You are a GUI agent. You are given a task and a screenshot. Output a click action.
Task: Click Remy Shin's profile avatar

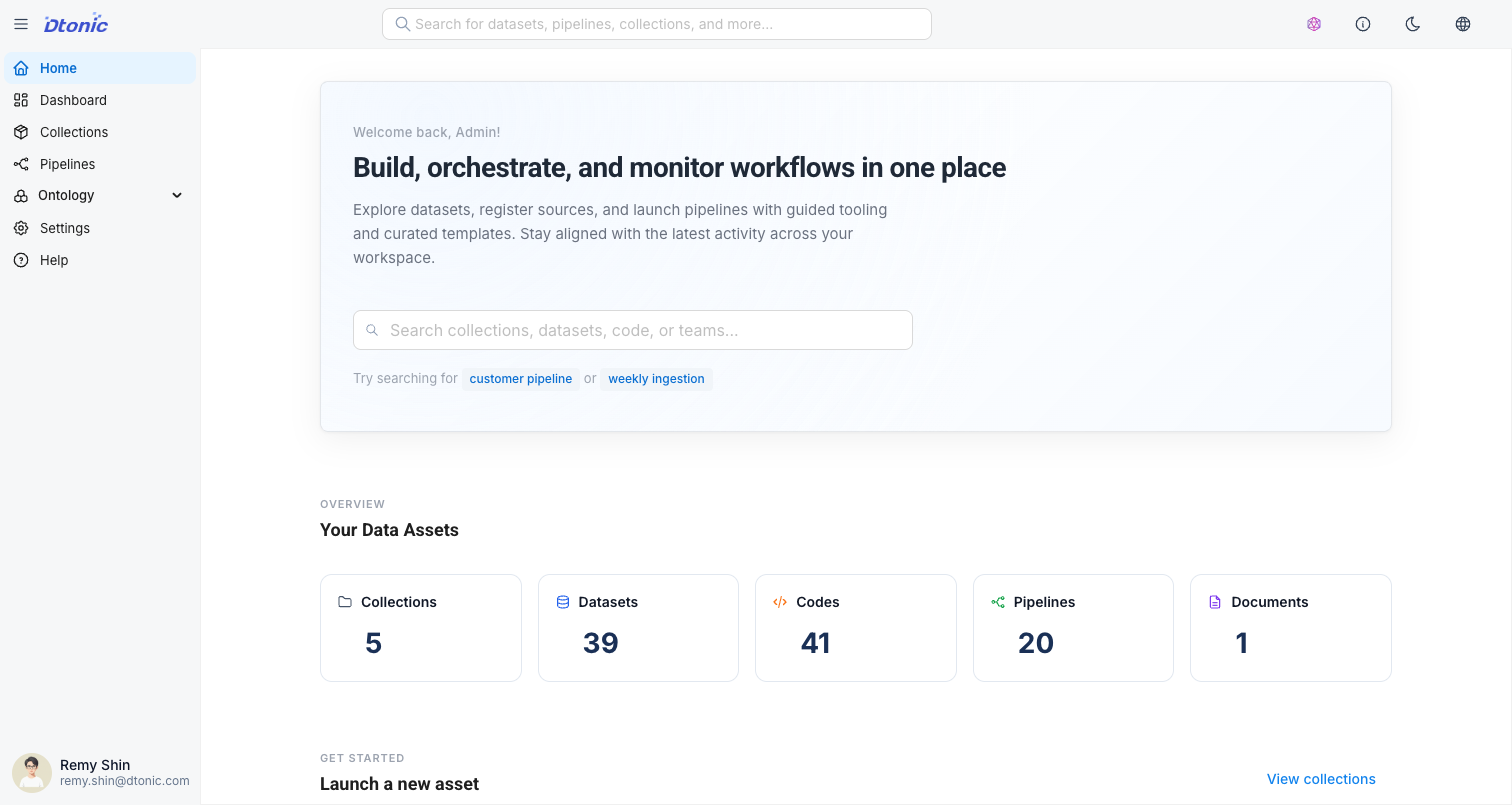point(32,773)
